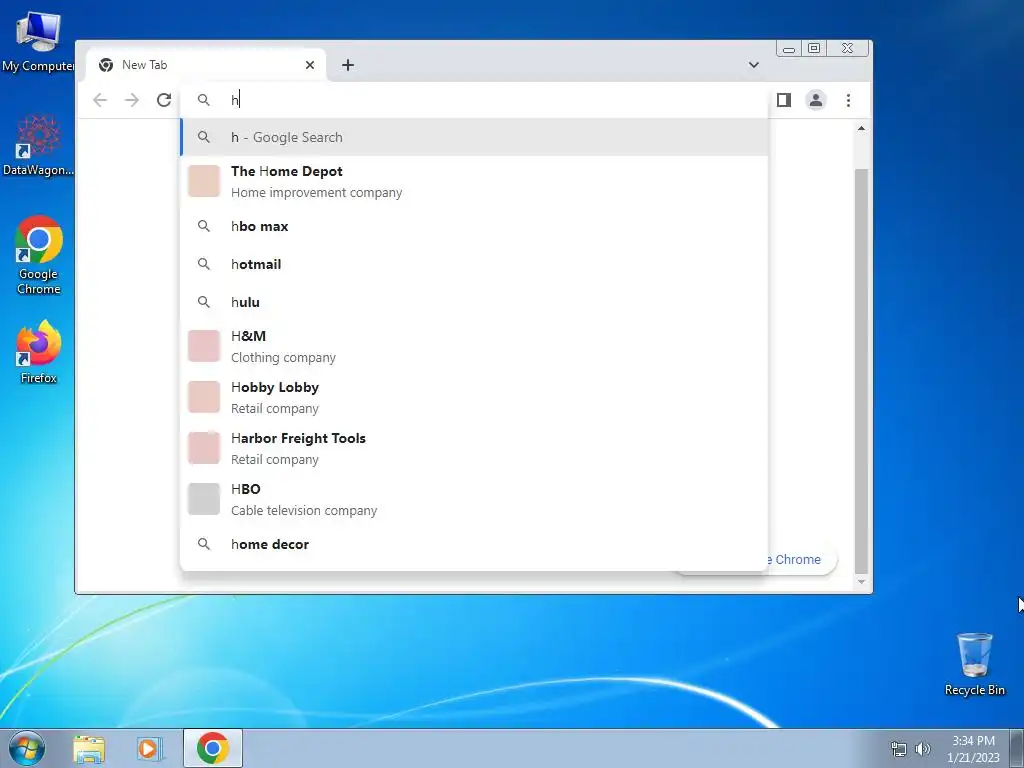Pick the 'hotmail' suggestion
The image size is (1024, 768).
point(474,264)
